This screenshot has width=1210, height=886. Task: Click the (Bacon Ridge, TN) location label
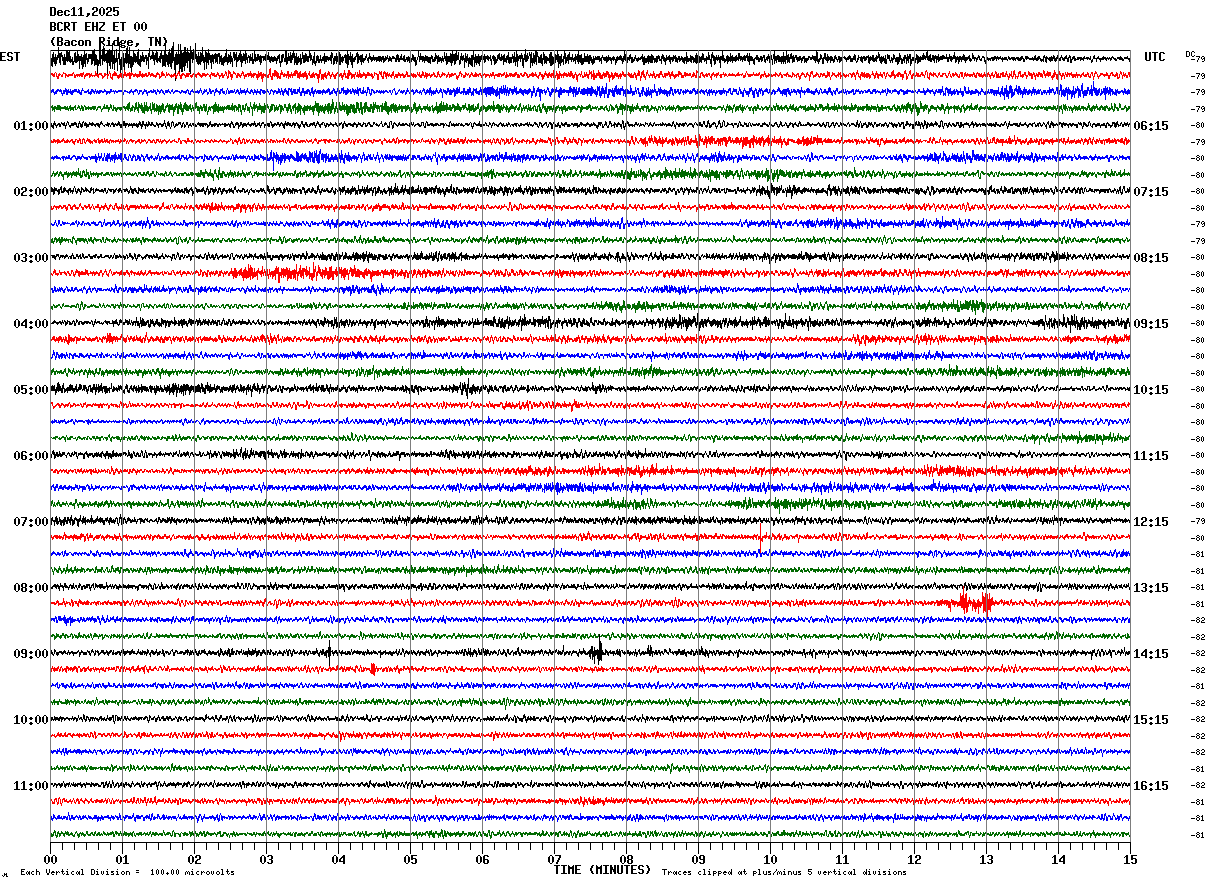(x=109, y=42)
